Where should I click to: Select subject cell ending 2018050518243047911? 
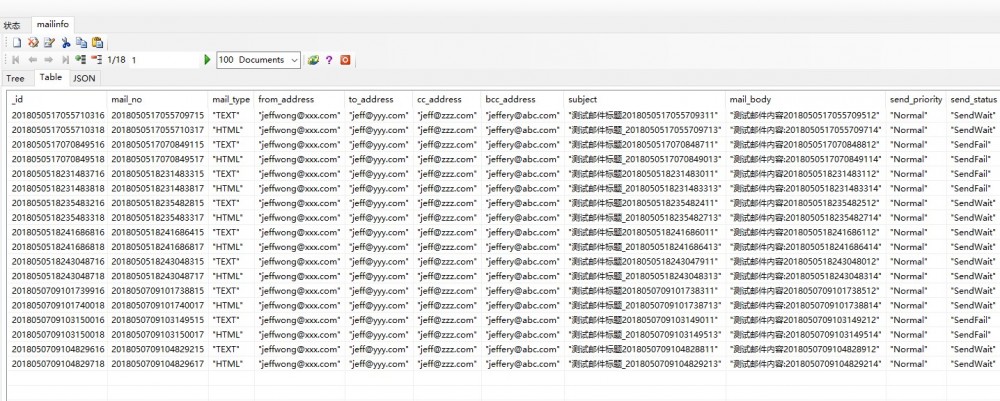click(645, 261)
